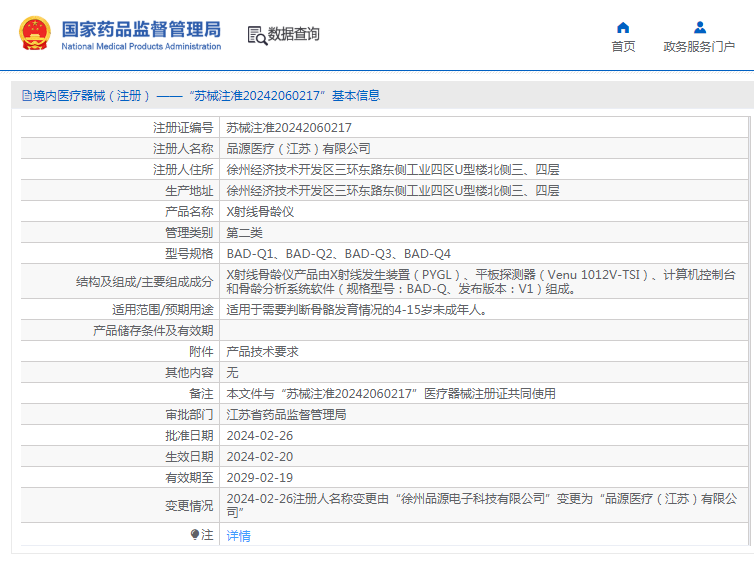
Task: Open the 数据查询 search icon
Action: (257, 36)
